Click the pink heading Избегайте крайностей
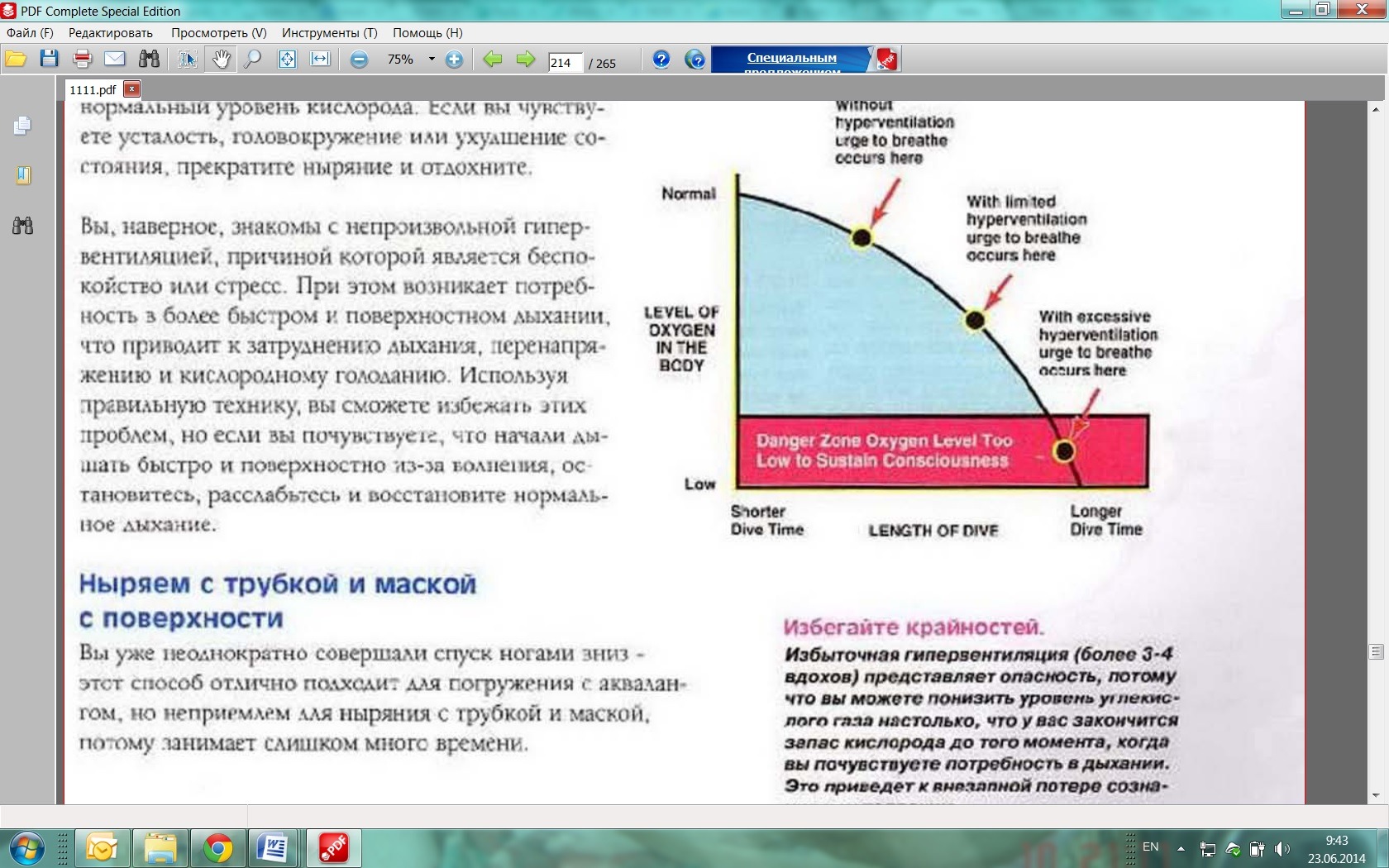This screenshot has width=1389, height=868. pos(914,627)
